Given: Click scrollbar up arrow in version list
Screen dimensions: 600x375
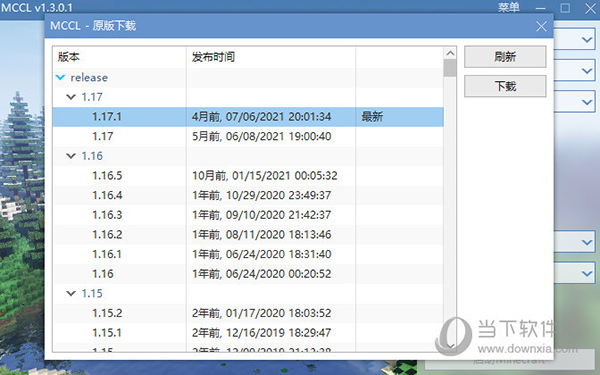Looking at the screenshot, I should pyautogui.click(x=450, y=53).
